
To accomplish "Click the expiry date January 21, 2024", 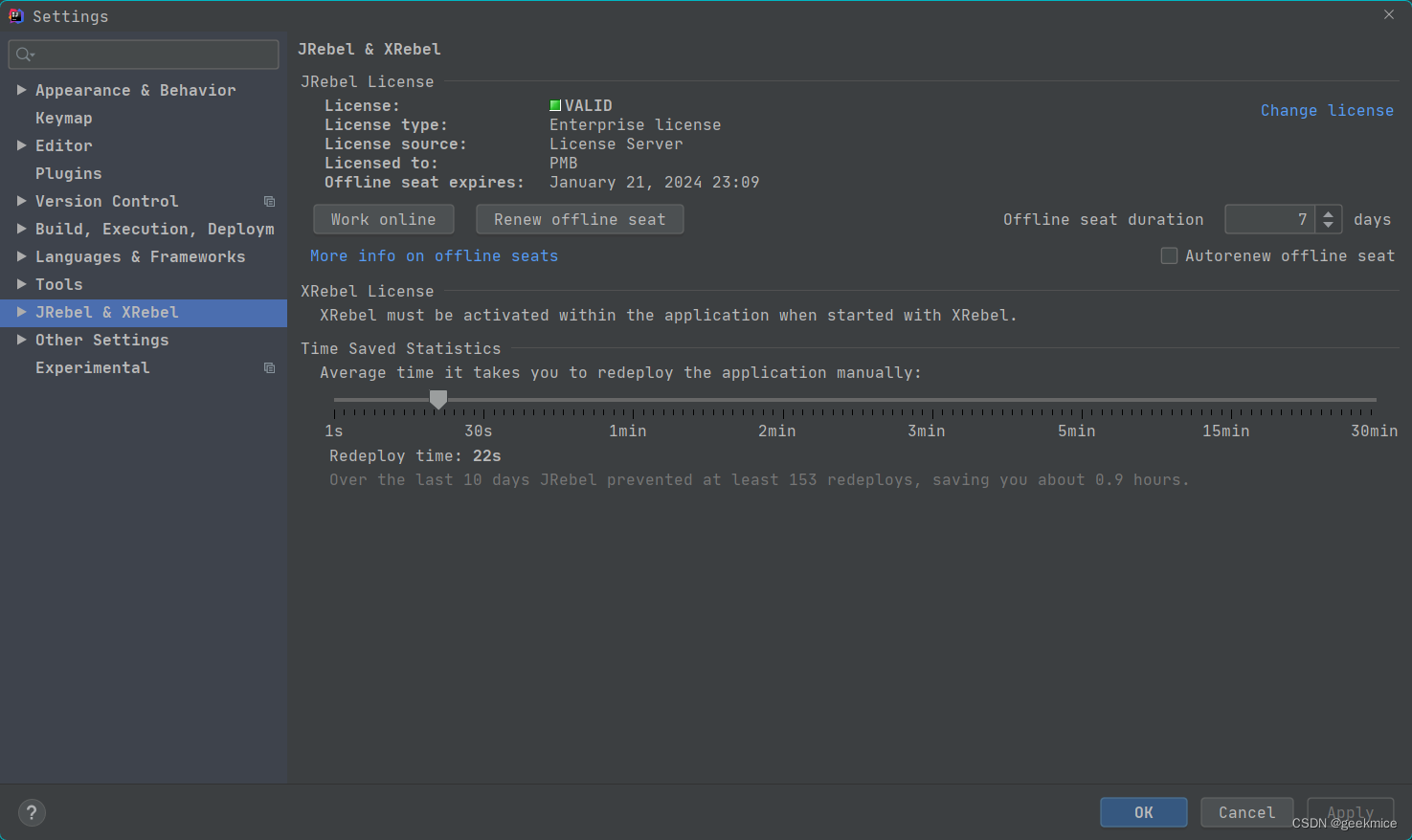I will (655, 182).
